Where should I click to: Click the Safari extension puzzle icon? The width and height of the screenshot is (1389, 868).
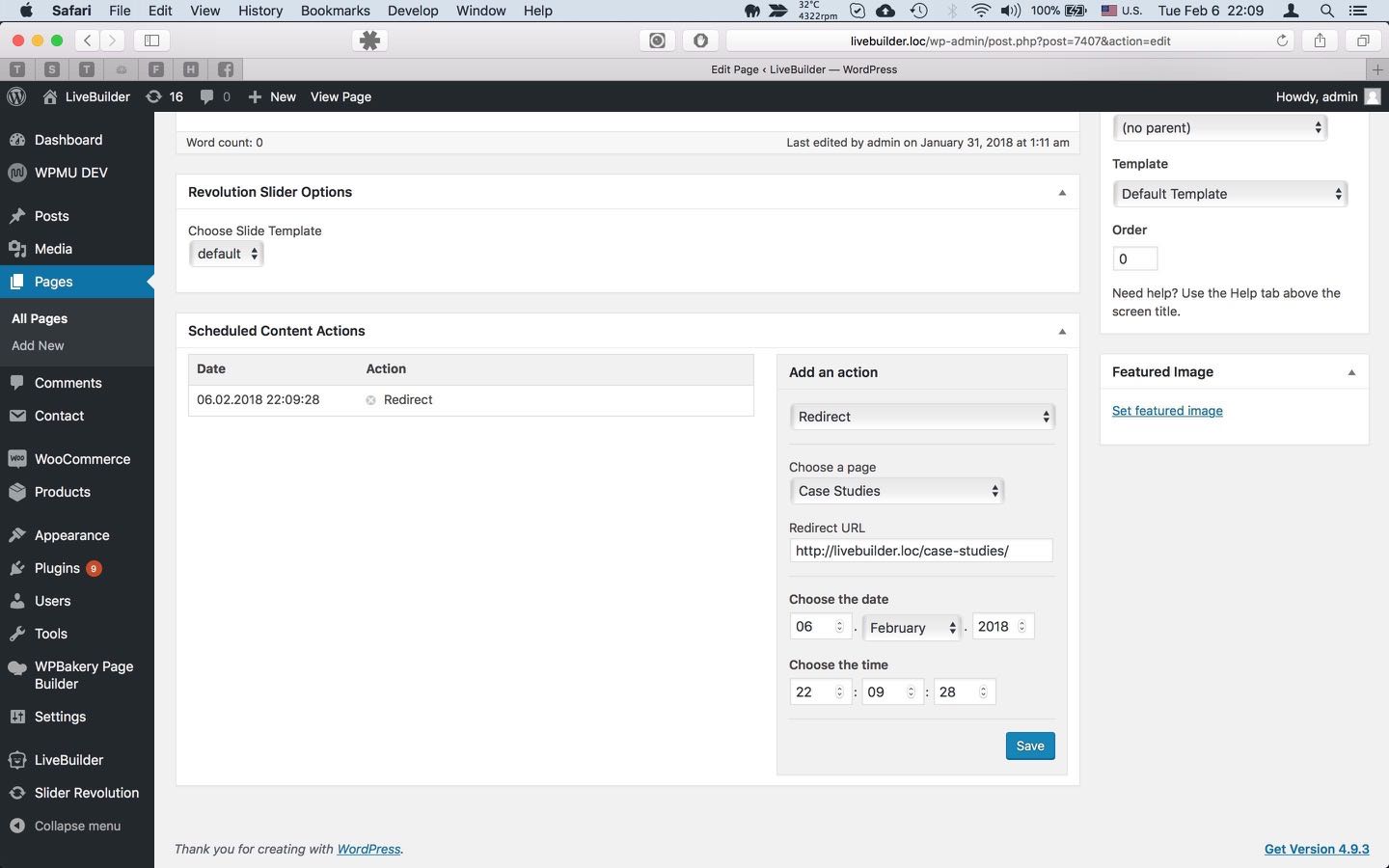(x=369, y=41)
